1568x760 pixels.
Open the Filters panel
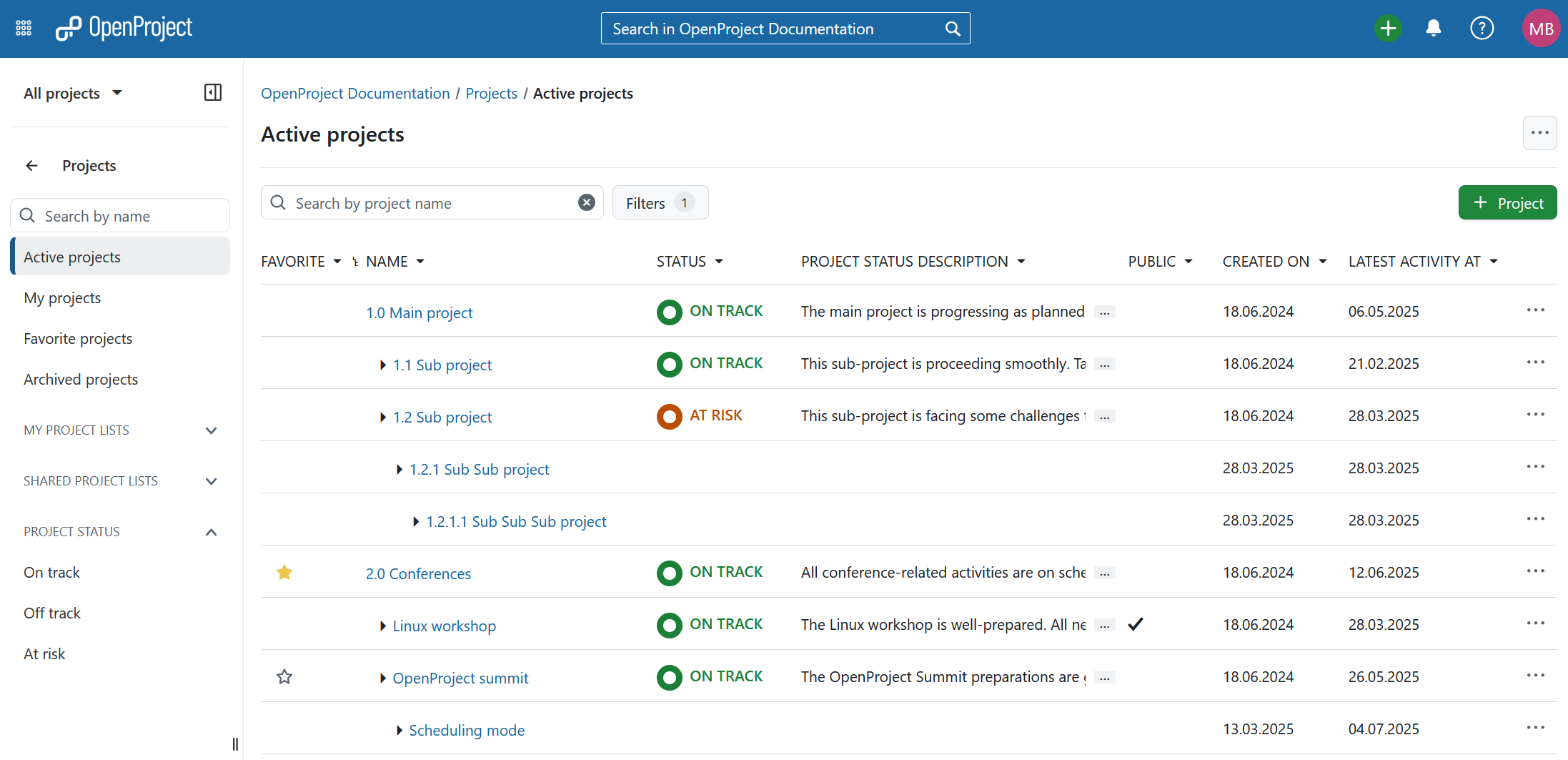660,203
